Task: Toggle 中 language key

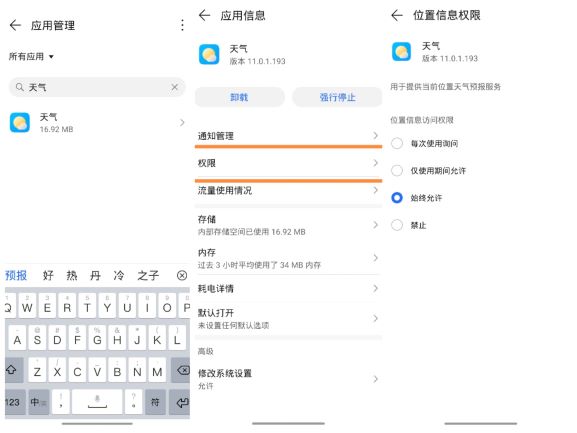Action: point(39,402)
